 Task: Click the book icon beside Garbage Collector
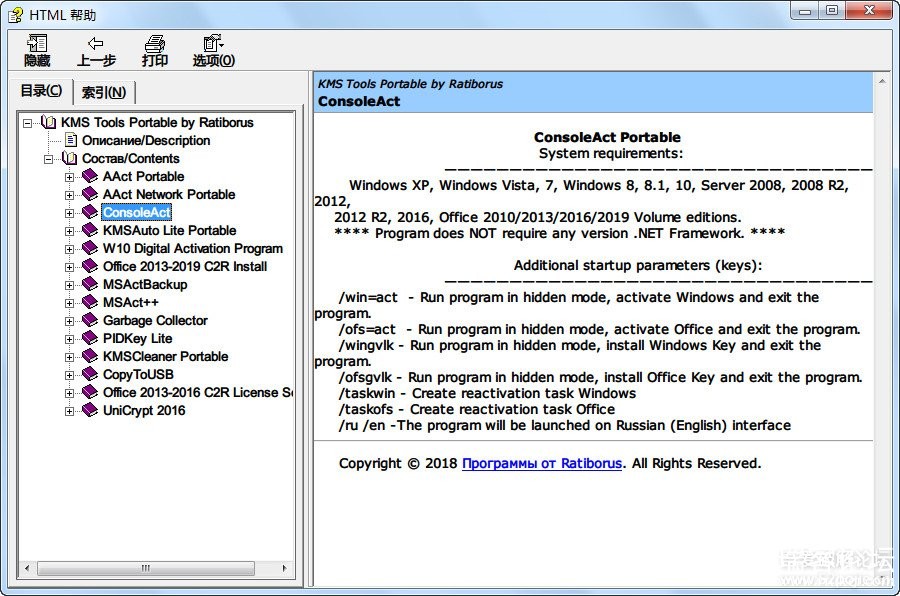click(90, 320)
